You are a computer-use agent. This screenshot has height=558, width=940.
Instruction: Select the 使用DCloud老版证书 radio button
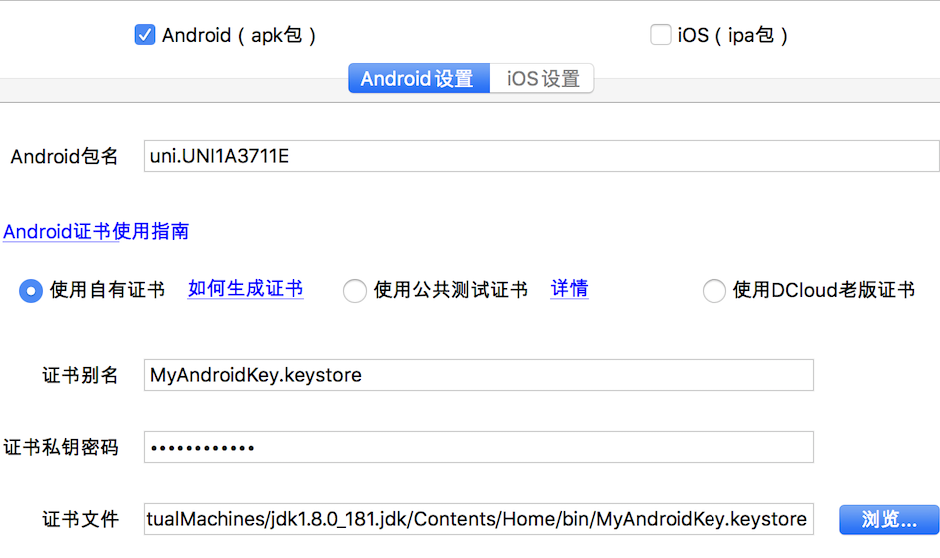point(714,291)
